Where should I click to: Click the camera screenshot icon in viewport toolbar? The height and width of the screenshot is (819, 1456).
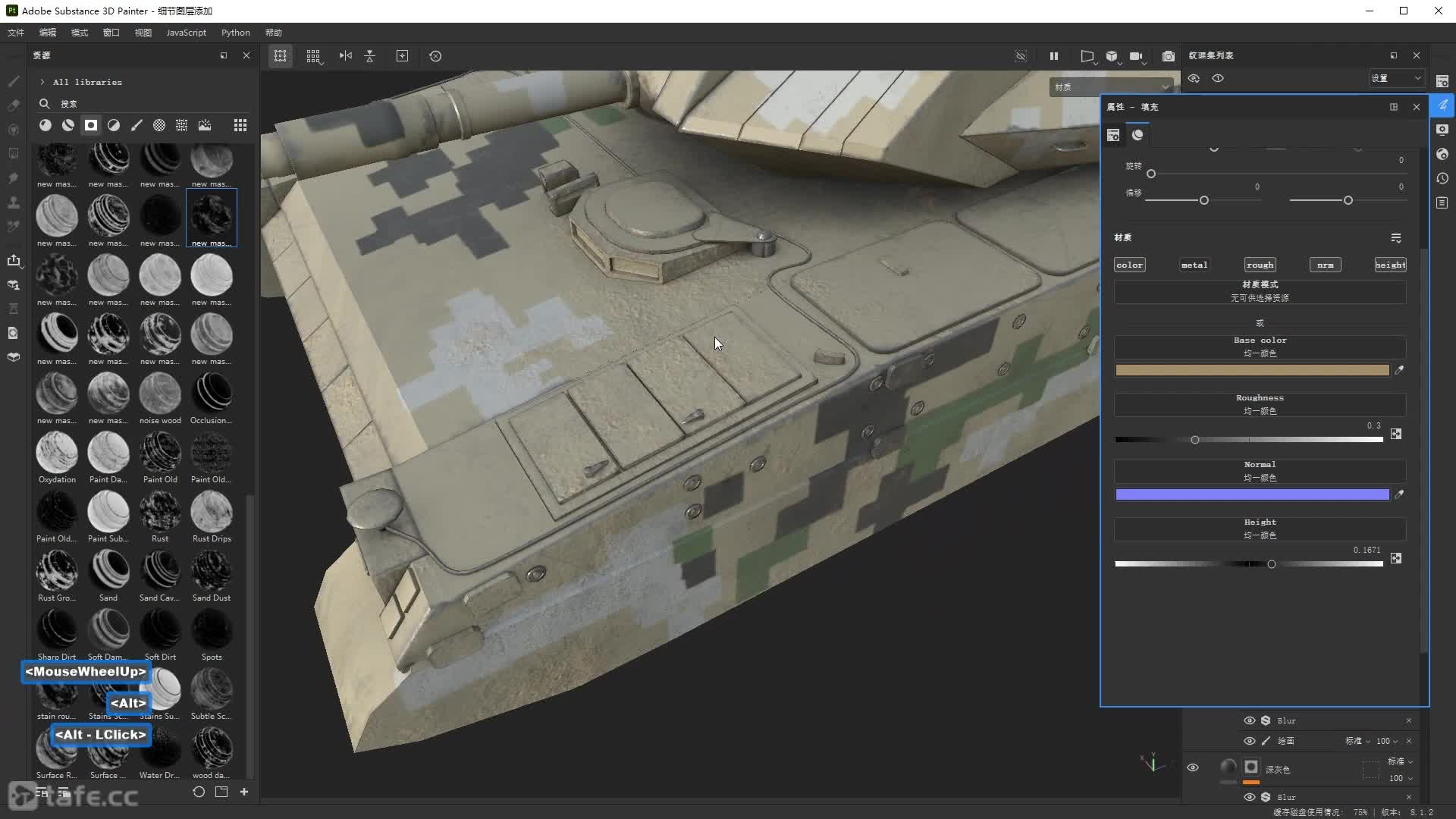[1169, 56]
